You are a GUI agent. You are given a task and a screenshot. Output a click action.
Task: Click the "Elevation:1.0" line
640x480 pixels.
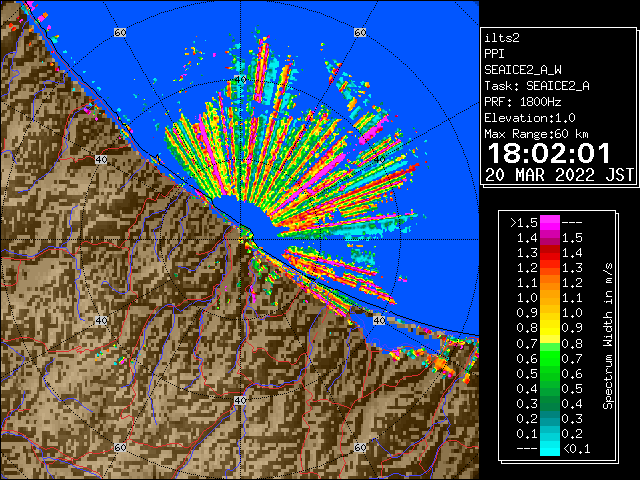pos(530,118)
